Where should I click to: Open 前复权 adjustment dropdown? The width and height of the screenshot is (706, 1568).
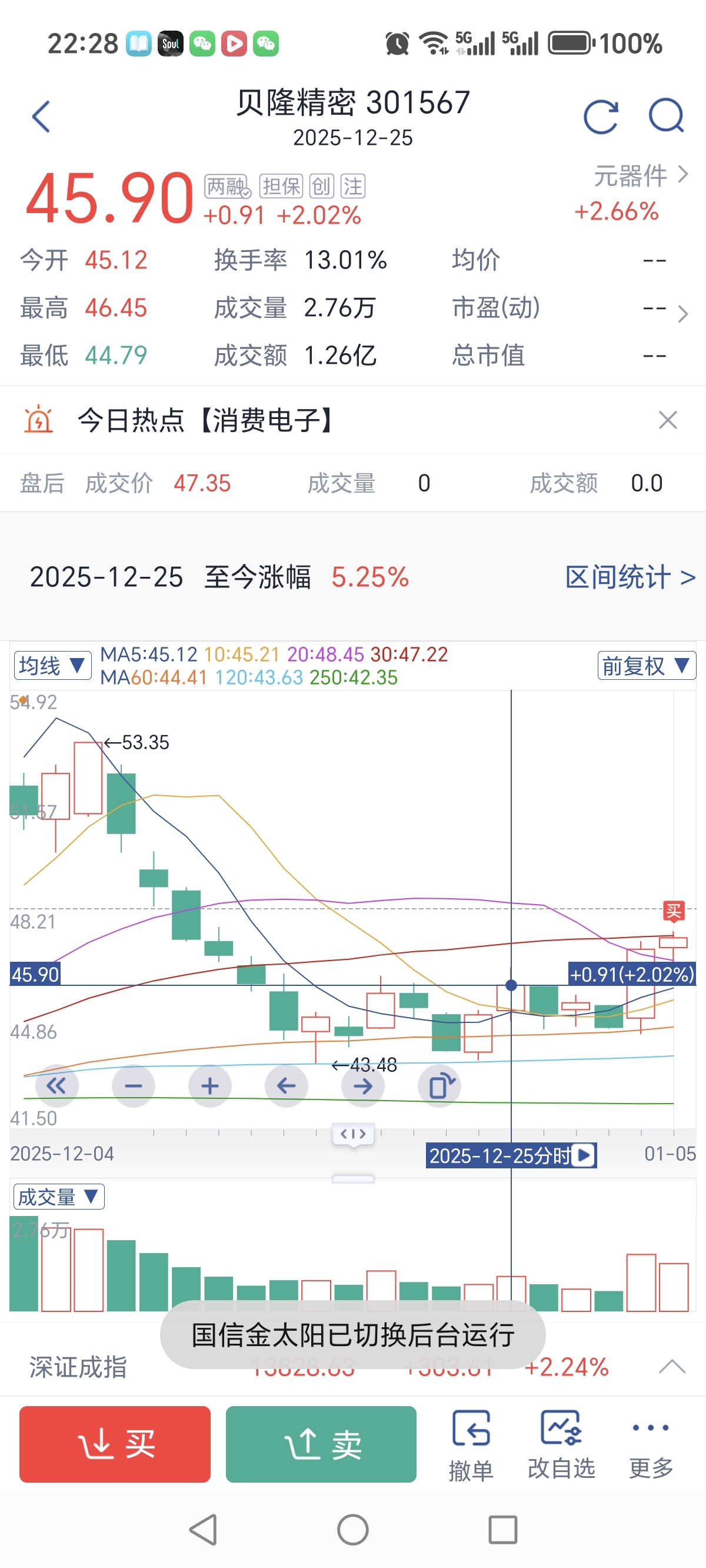click(x=646, y=665)
